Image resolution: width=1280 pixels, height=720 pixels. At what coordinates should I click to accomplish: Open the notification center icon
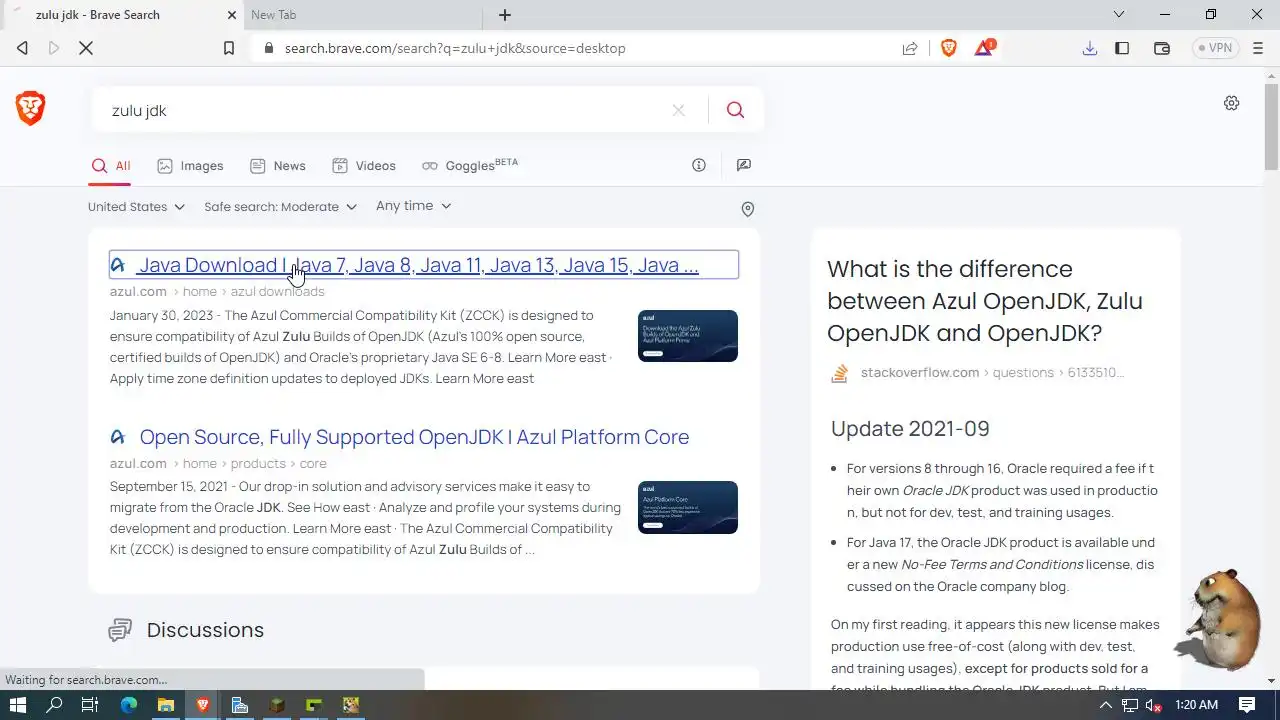tap(1247, 705)
